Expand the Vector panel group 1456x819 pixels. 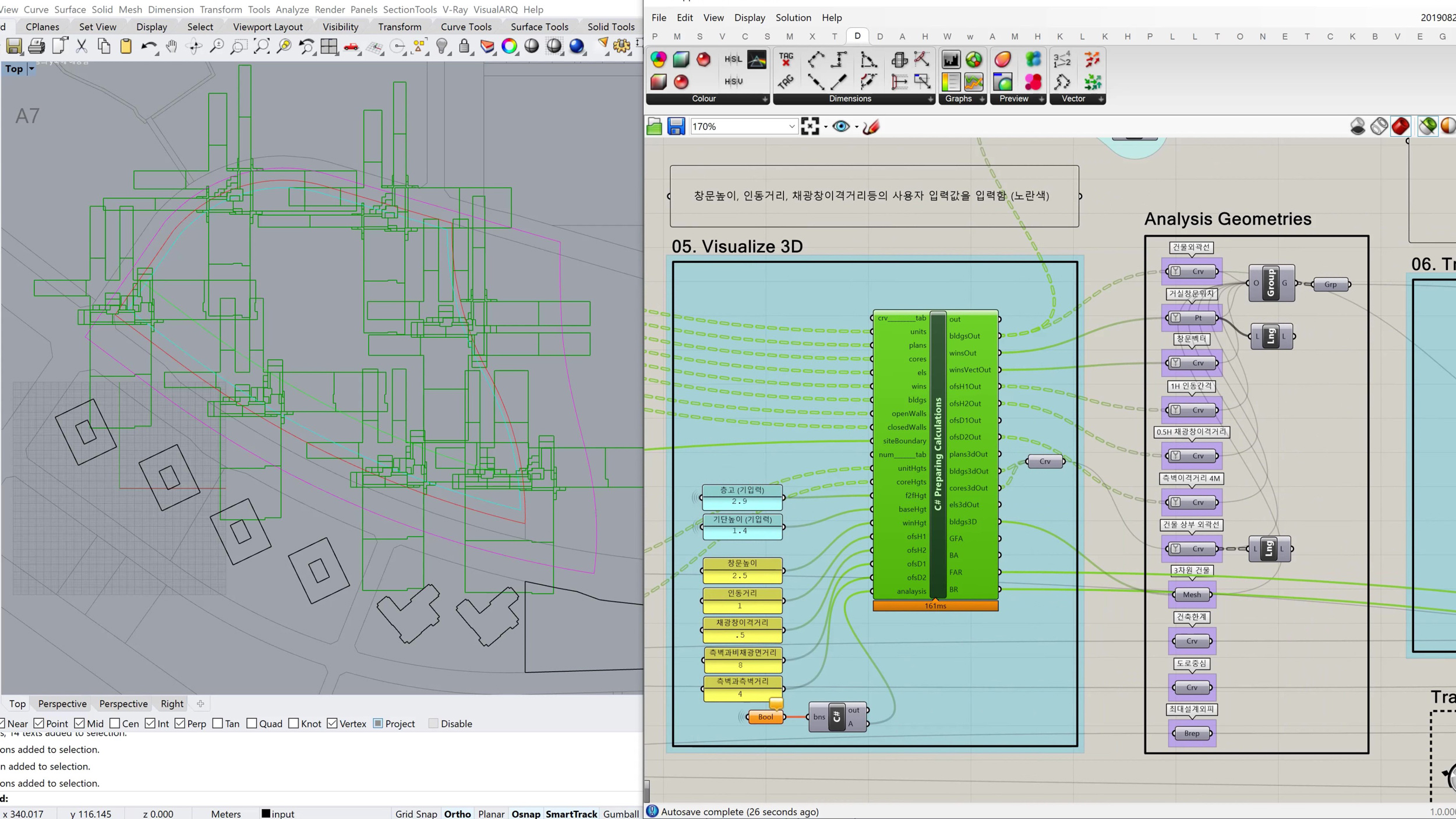[1101, 99]
